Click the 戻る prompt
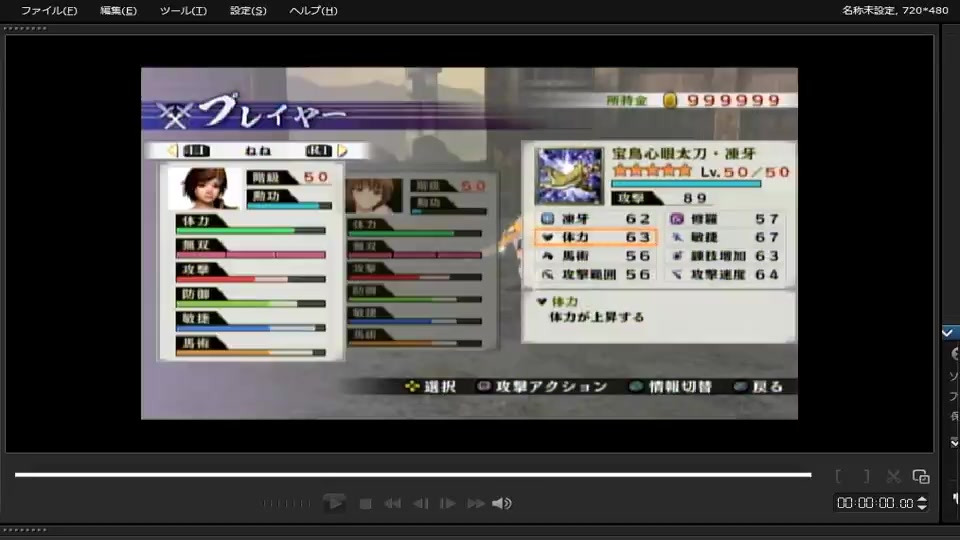 click(x=759, y=386)
